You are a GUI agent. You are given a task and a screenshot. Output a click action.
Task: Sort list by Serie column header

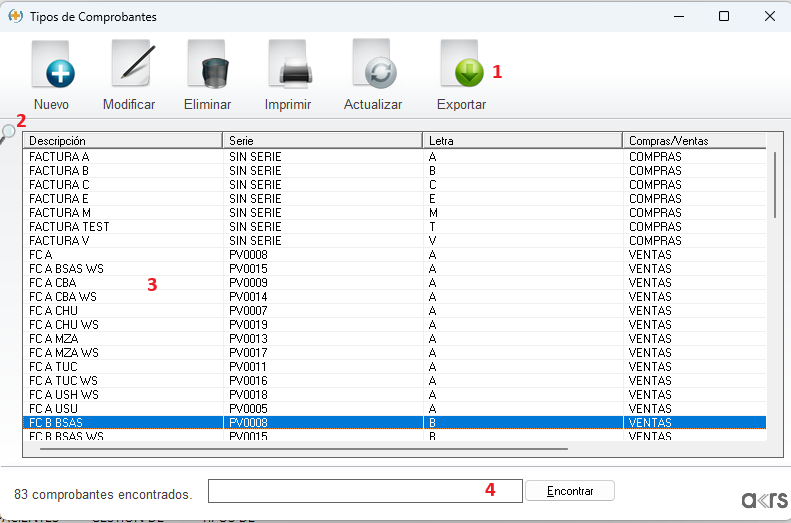322,141
